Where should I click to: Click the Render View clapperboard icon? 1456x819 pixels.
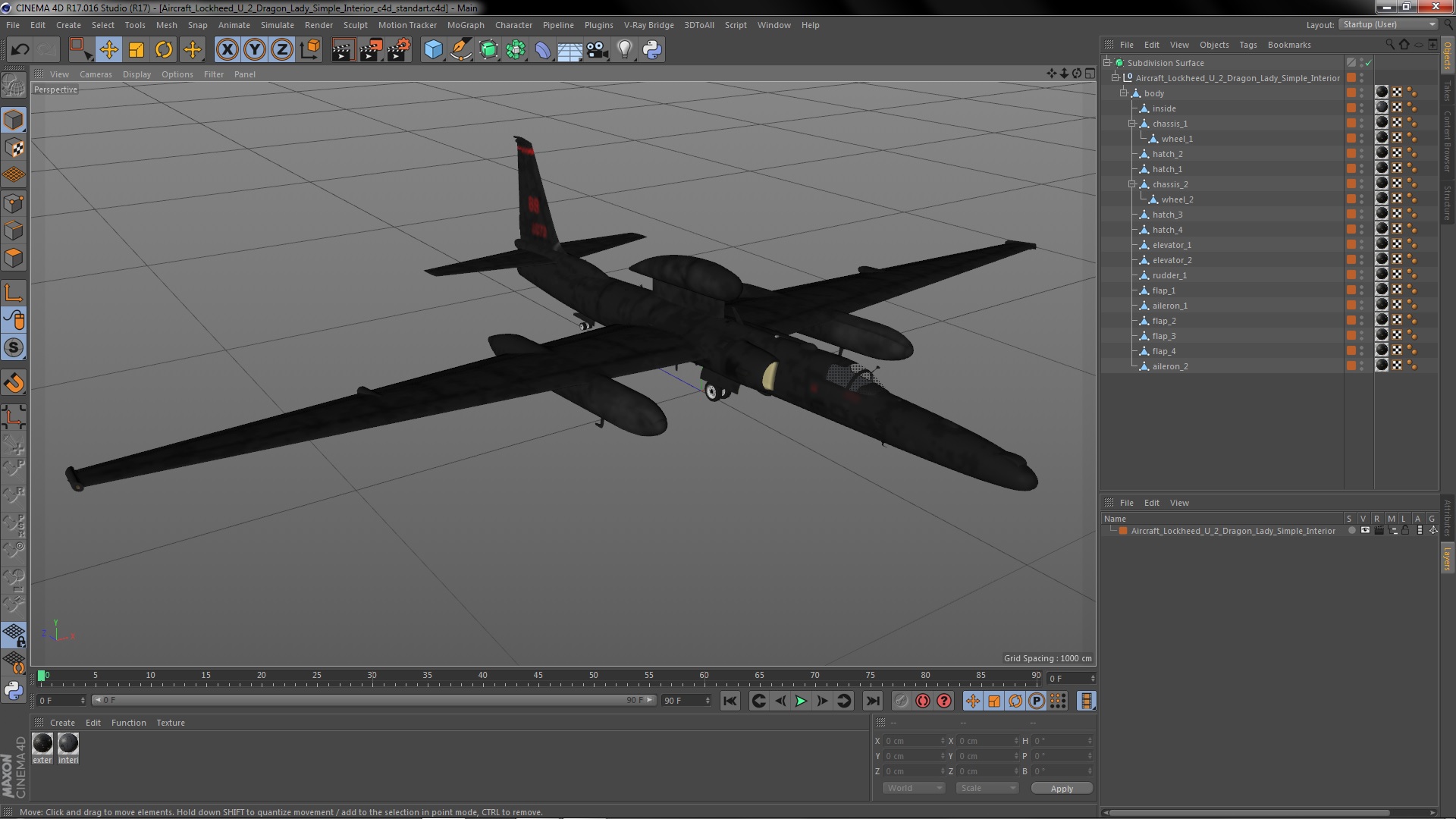tap(343, 50)
